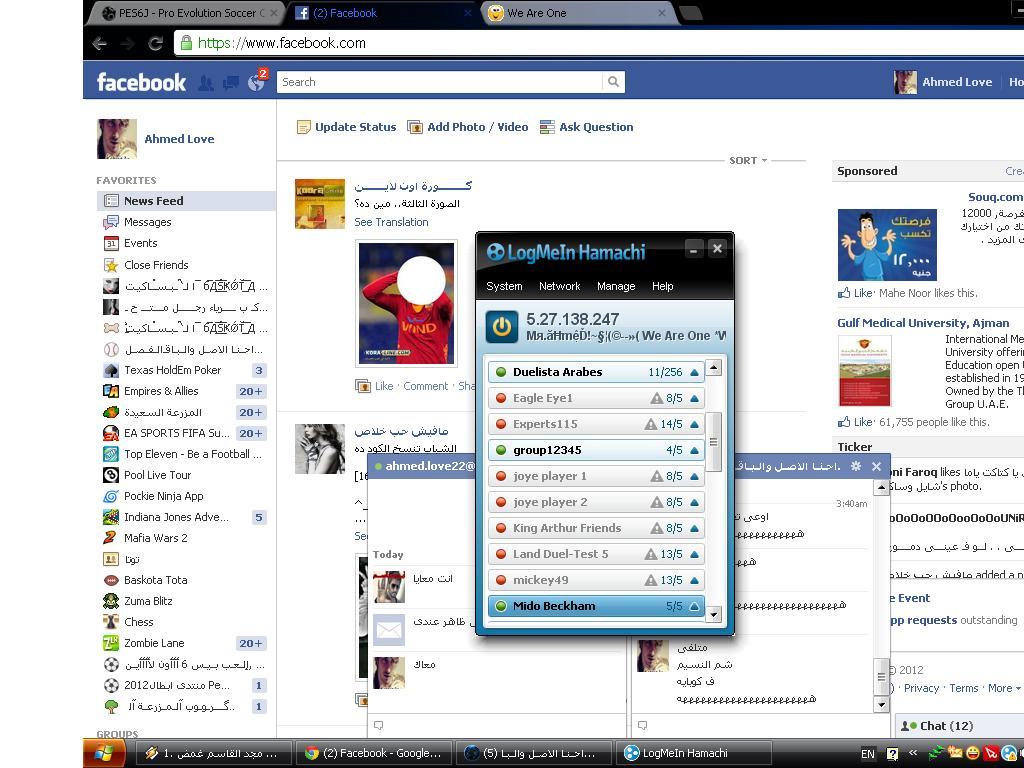Open the Hamachi System menu

(504, 286)
